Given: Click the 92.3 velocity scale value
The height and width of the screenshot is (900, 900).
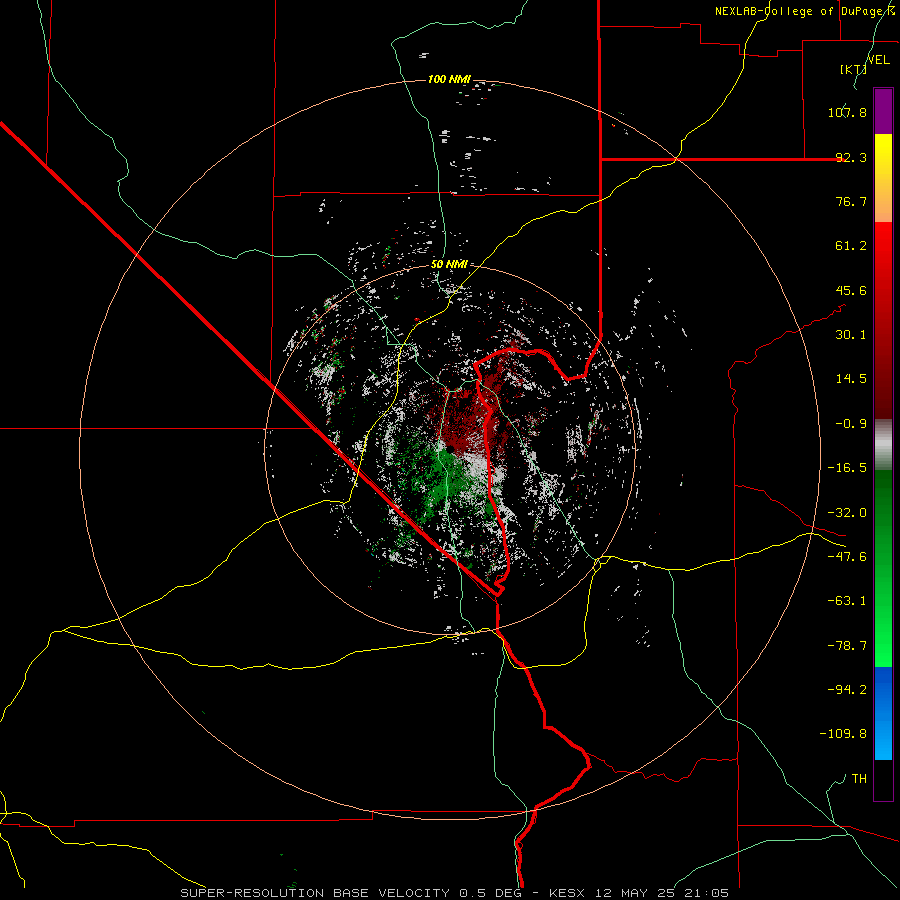Looking at the screenshot, I should [x=851, y=157].
